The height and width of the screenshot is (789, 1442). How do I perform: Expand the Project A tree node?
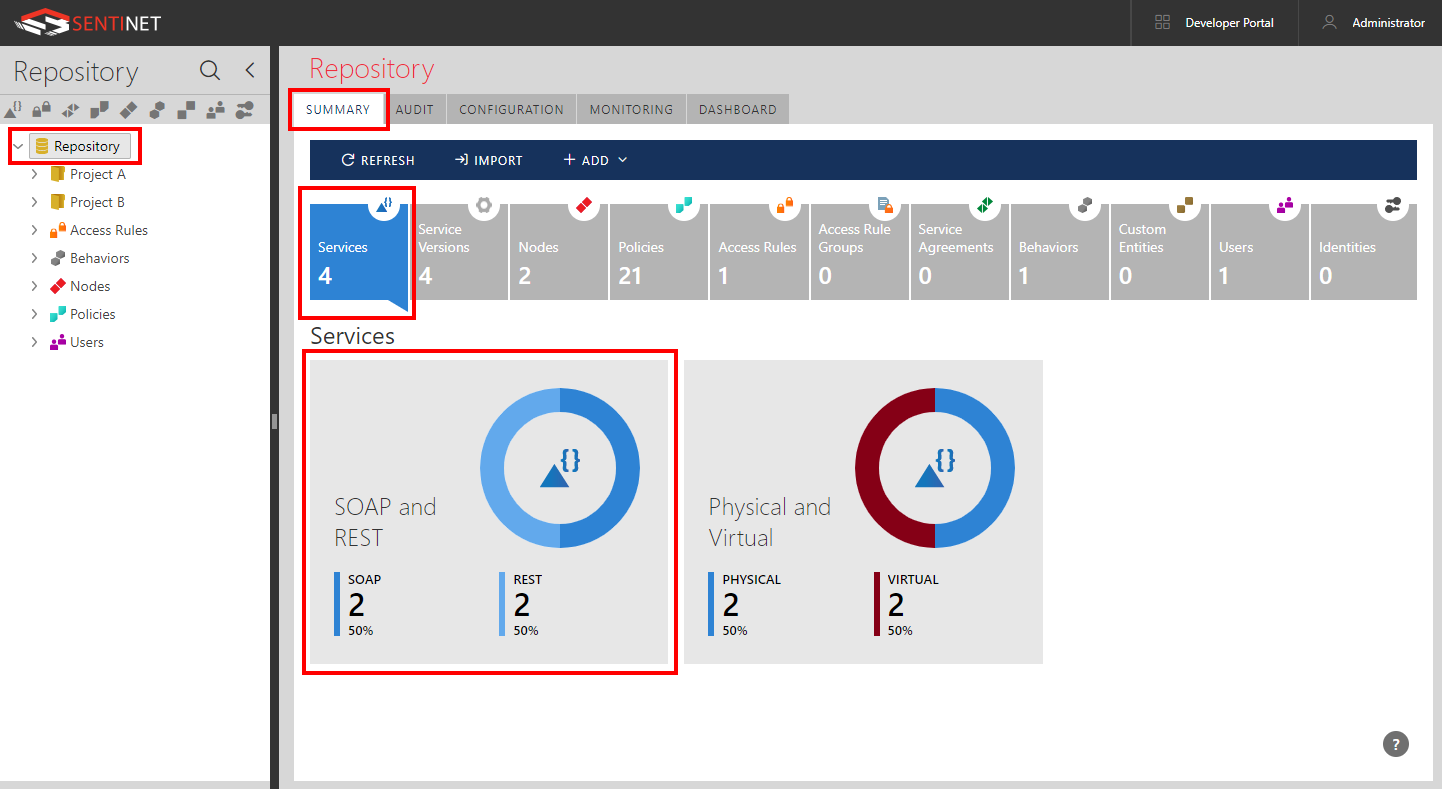pos(34,174)
